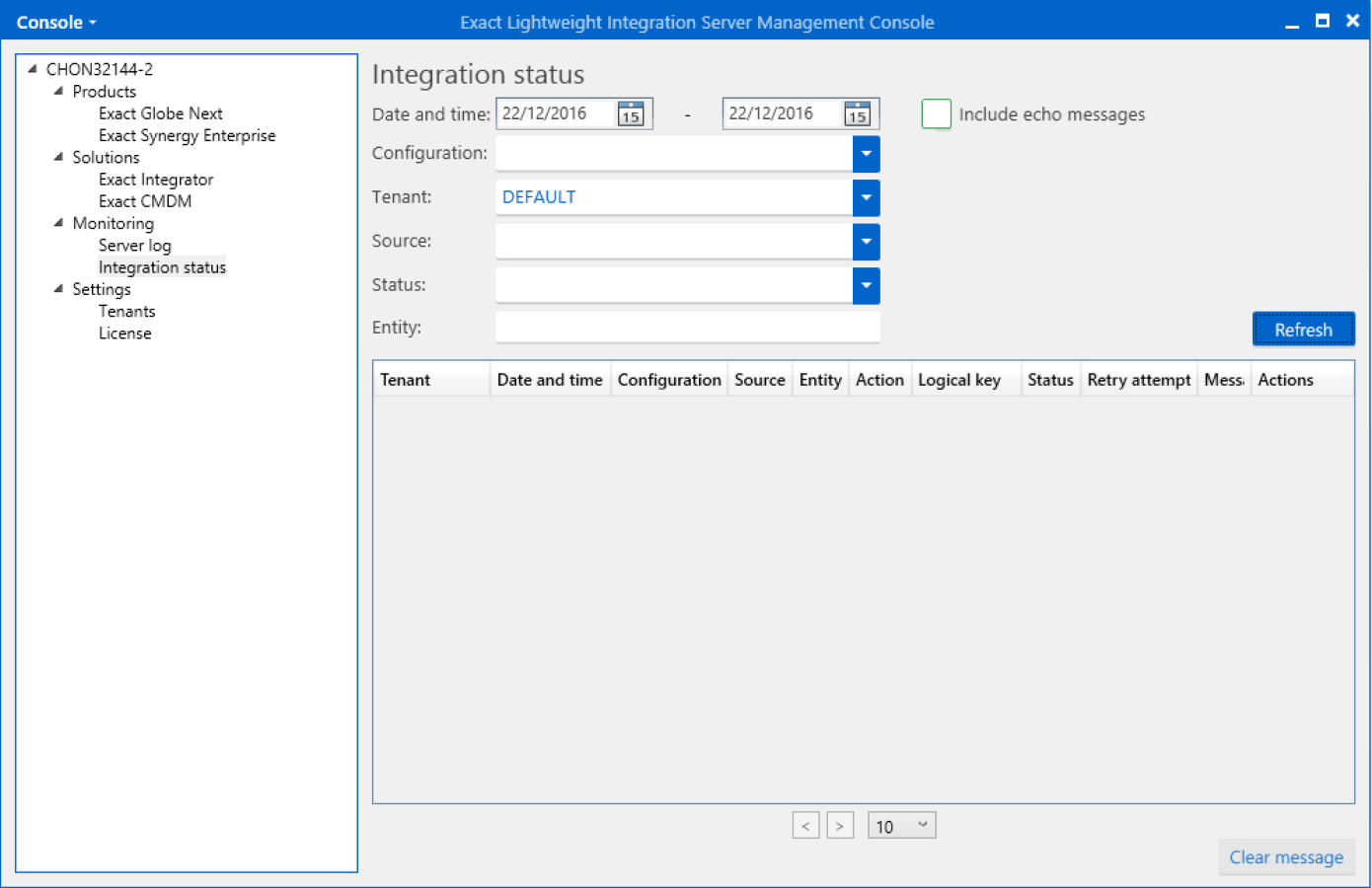Click the Entity input field
Image resolution: width=1372 pixels, height=888 pixels.
pos(687,328)
